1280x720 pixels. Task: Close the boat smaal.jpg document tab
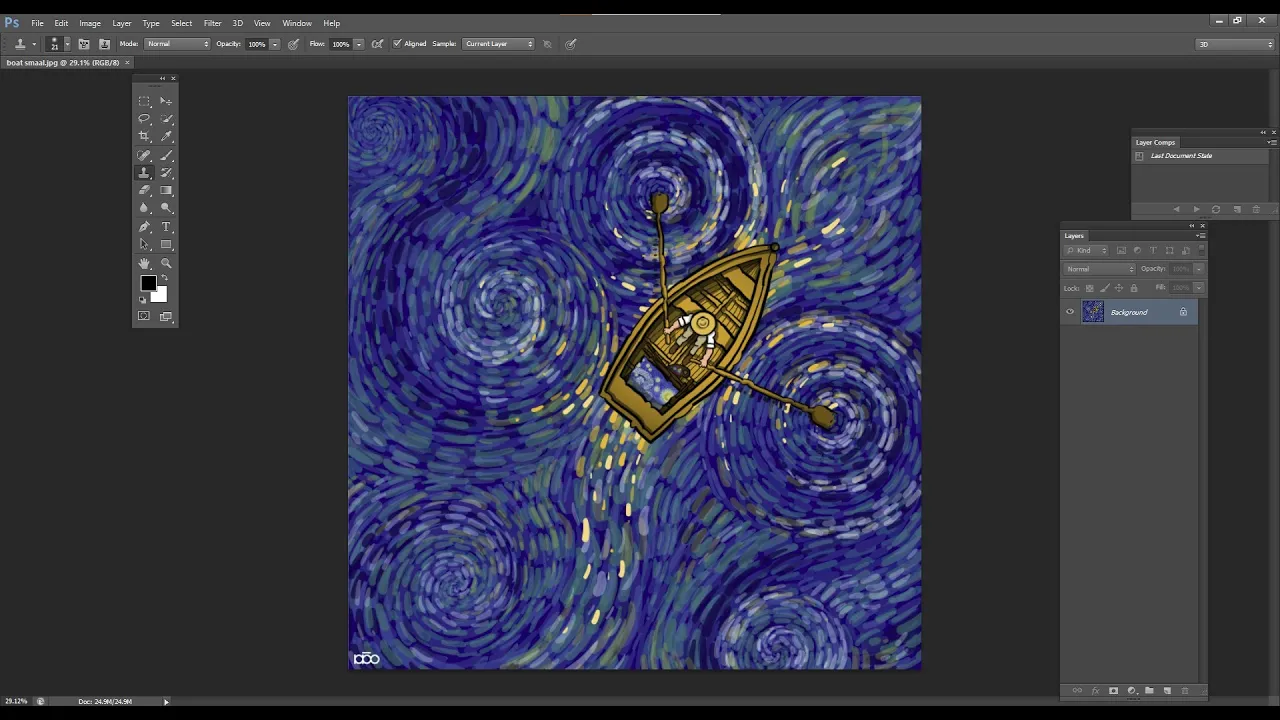[x=128, y=63]
